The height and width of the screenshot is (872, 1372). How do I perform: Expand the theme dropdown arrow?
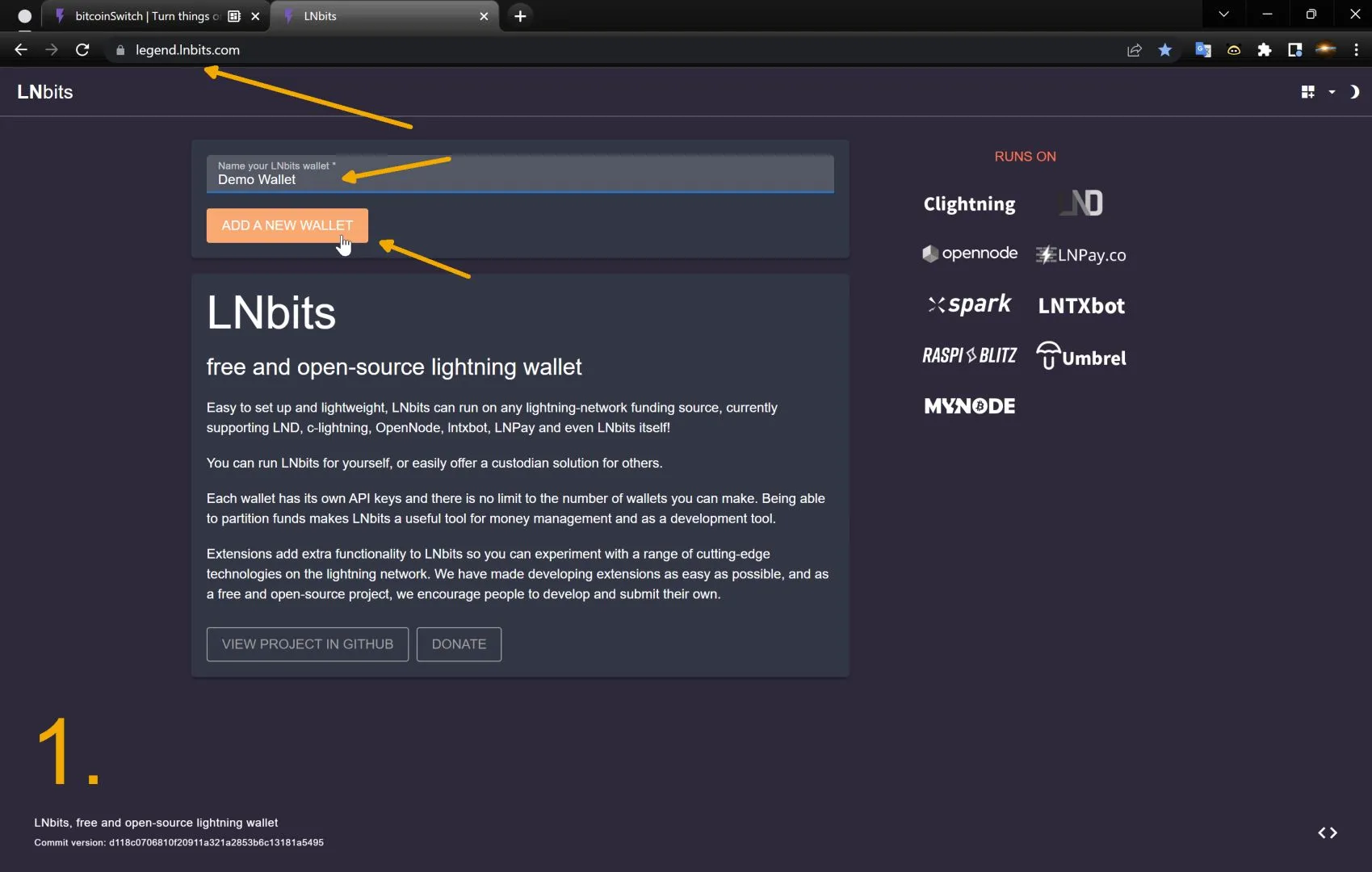click(x=1332, y=92)
